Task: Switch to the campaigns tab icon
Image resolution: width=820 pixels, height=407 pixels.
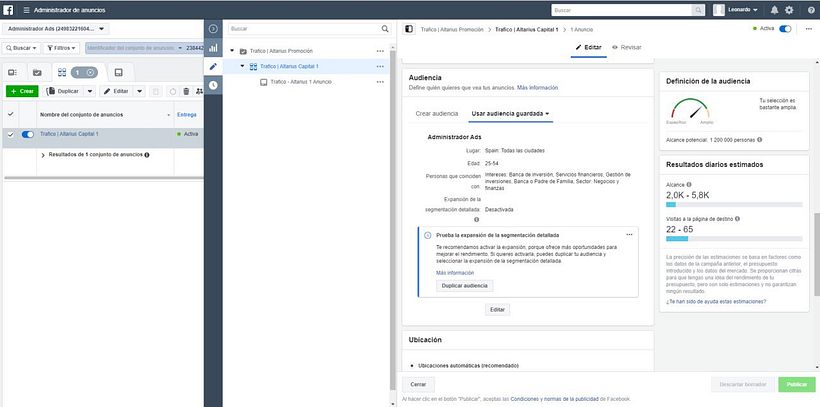Action: [37, 72]
